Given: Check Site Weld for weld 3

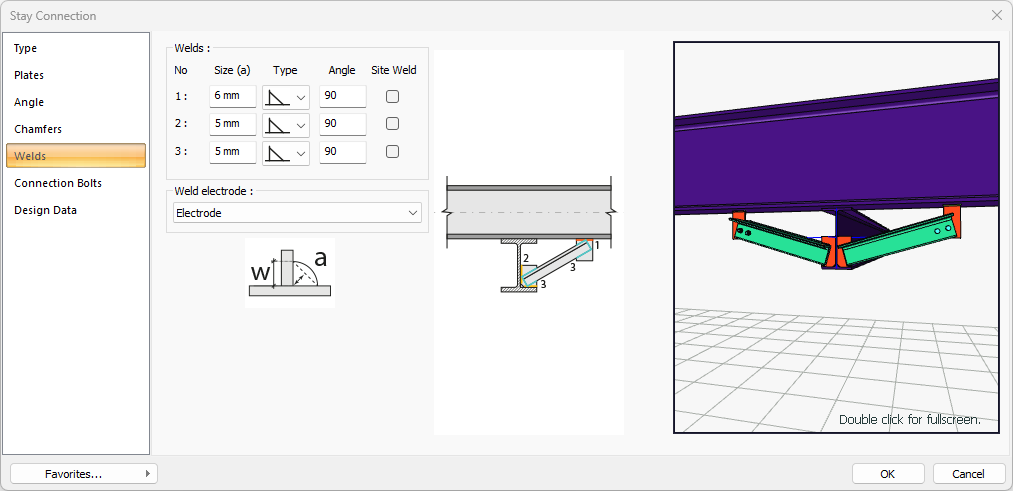Looking at the screenshot, I should (393, 152).
